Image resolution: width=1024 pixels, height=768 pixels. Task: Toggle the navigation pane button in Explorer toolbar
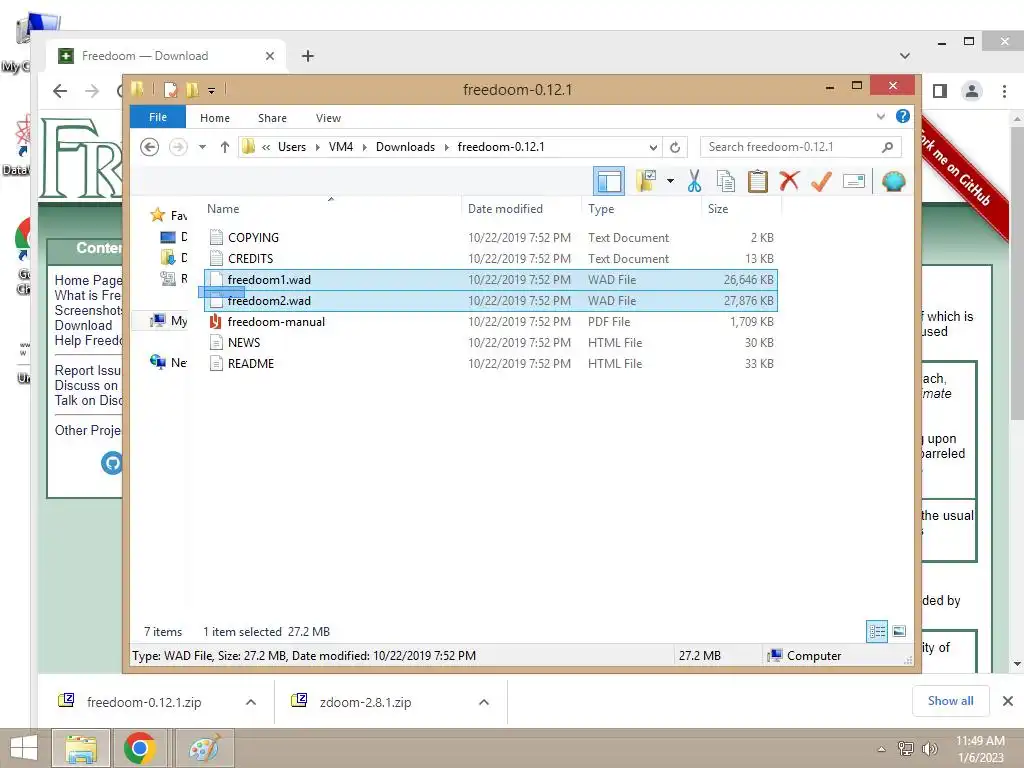(x=609, y=181)
